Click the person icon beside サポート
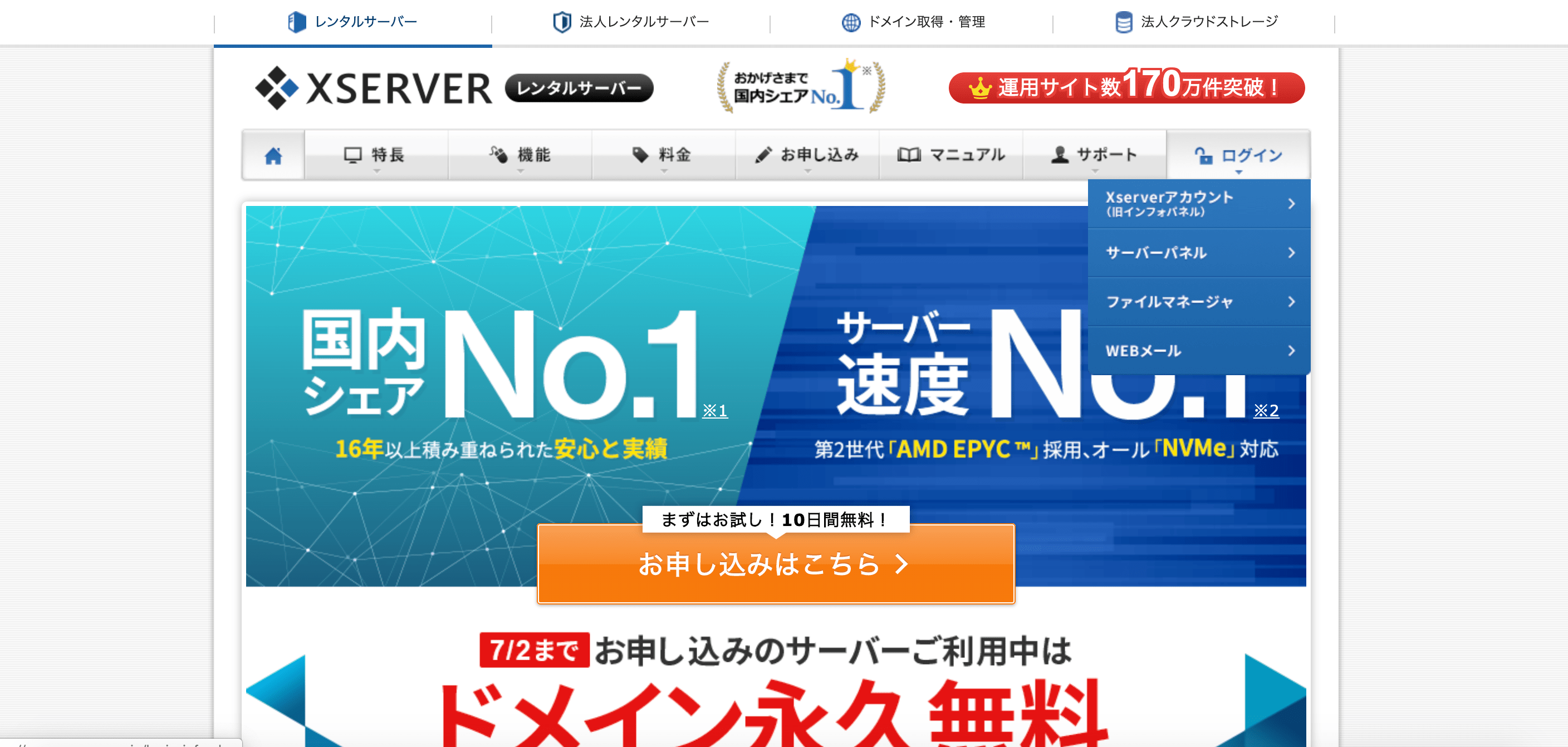This screenshot has height=747, width=1568. coord(1059,155)
